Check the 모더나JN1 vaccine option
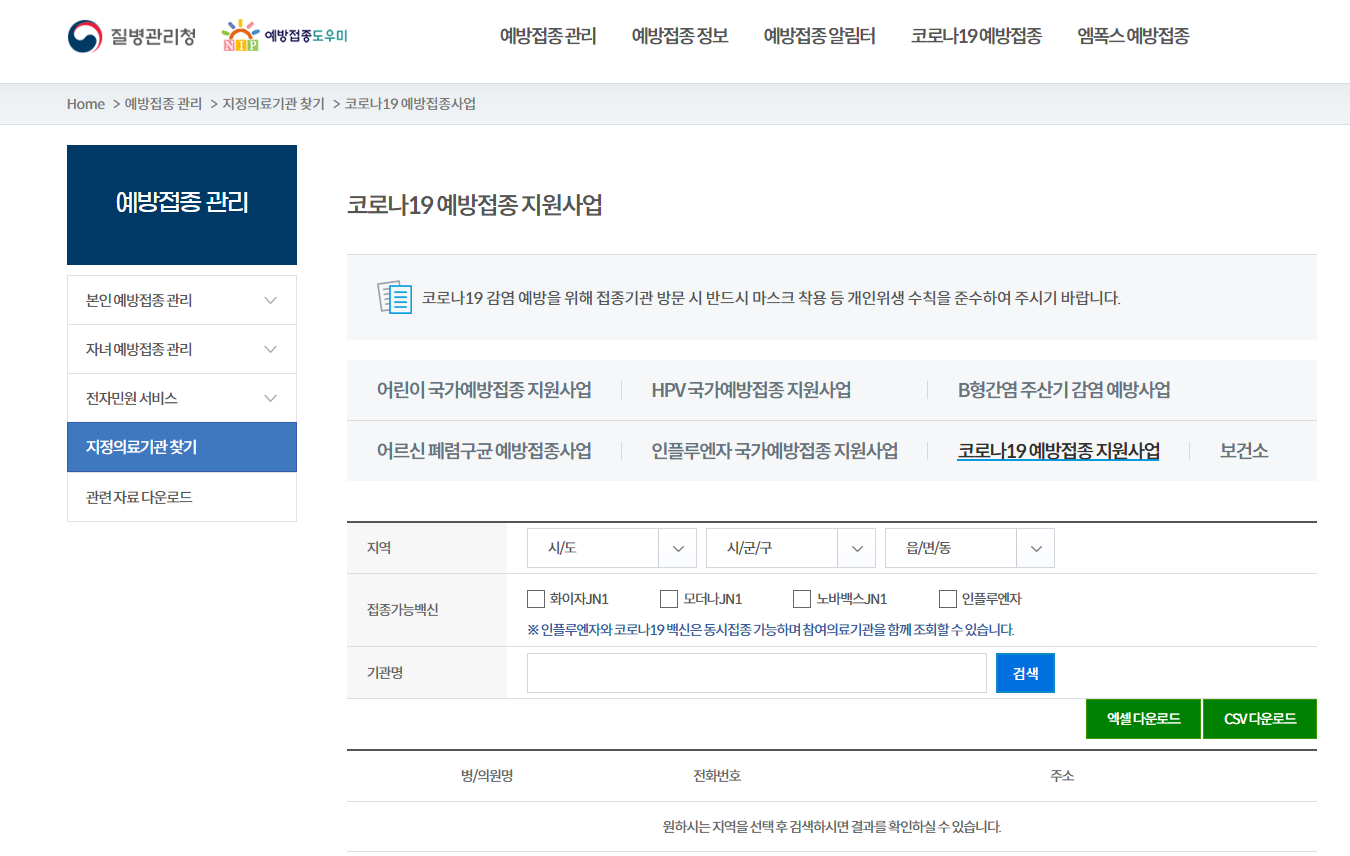1350x856 pixels. tap(667, 599)
